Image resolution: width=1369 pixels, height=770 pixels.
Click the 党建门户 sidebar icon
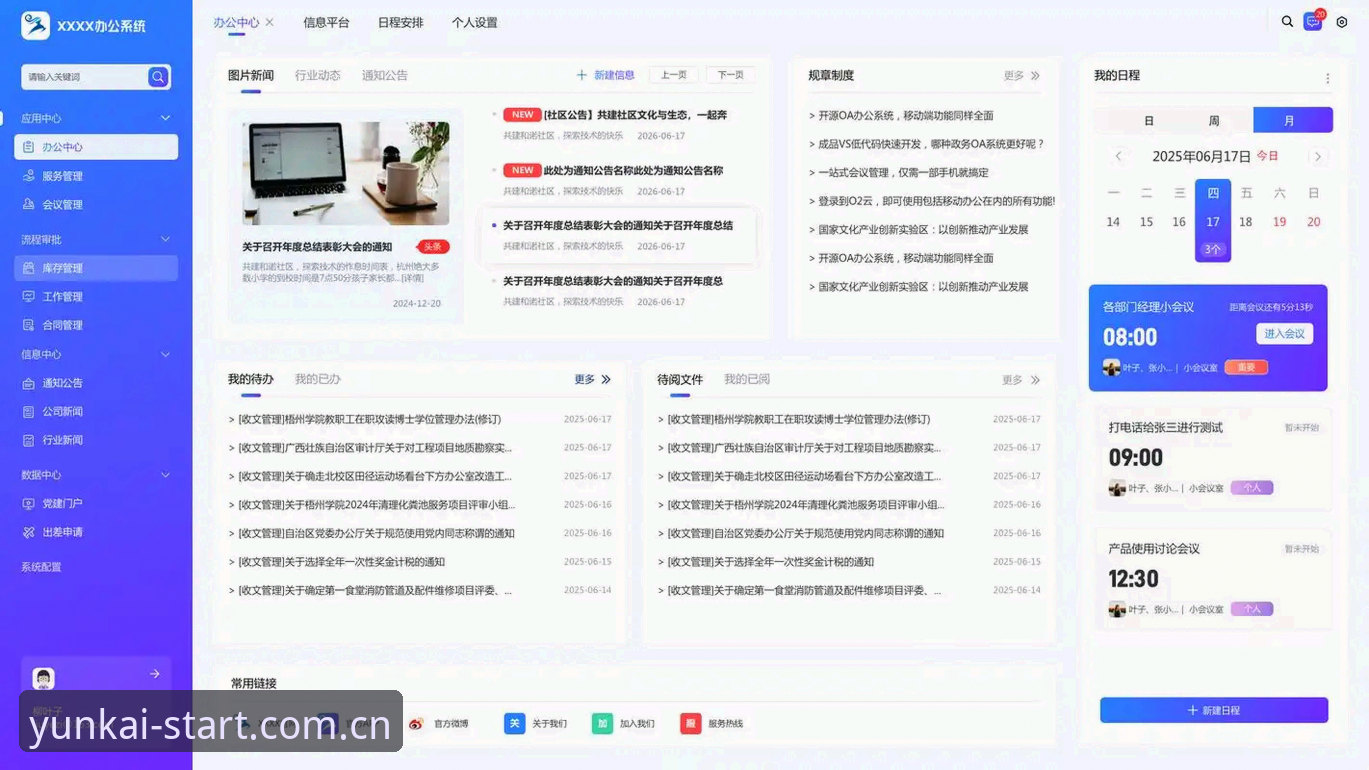tap(29, 503)
